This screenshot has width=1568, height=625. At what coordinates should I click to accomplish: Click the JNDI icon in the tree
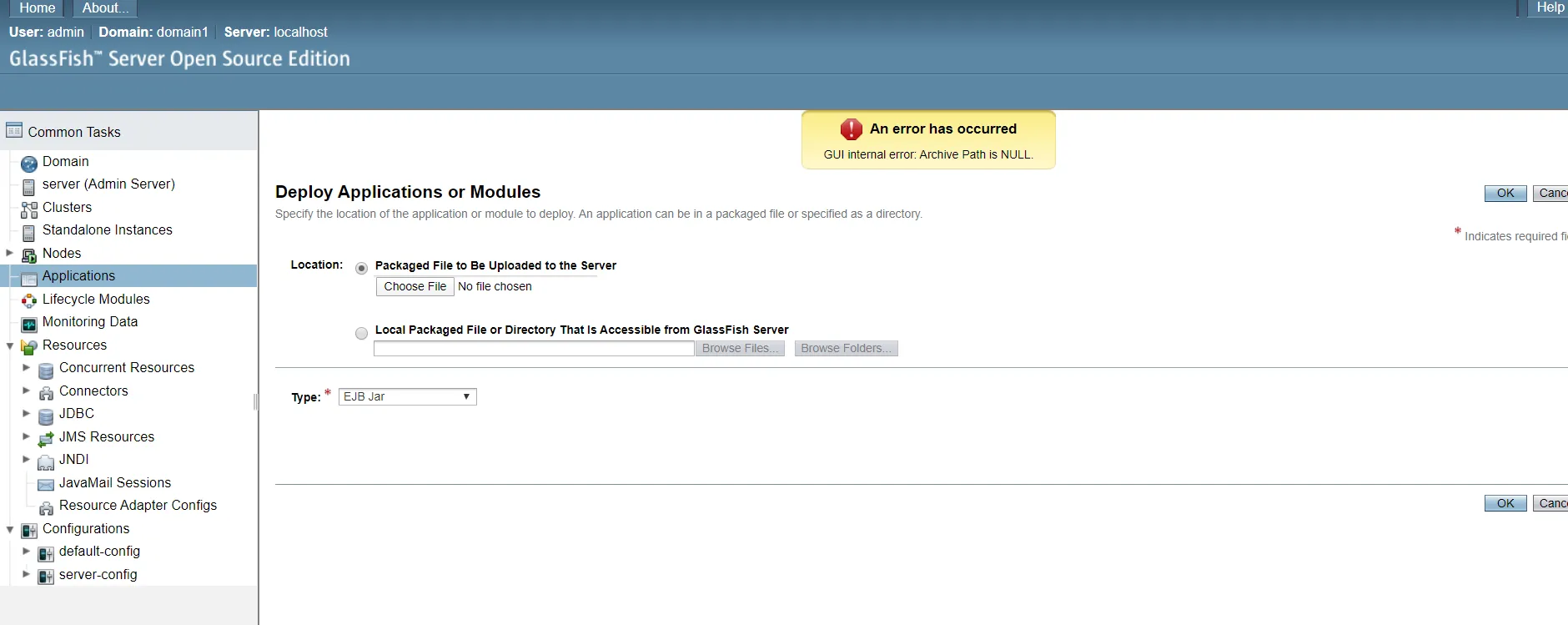(x=46, y=461)
